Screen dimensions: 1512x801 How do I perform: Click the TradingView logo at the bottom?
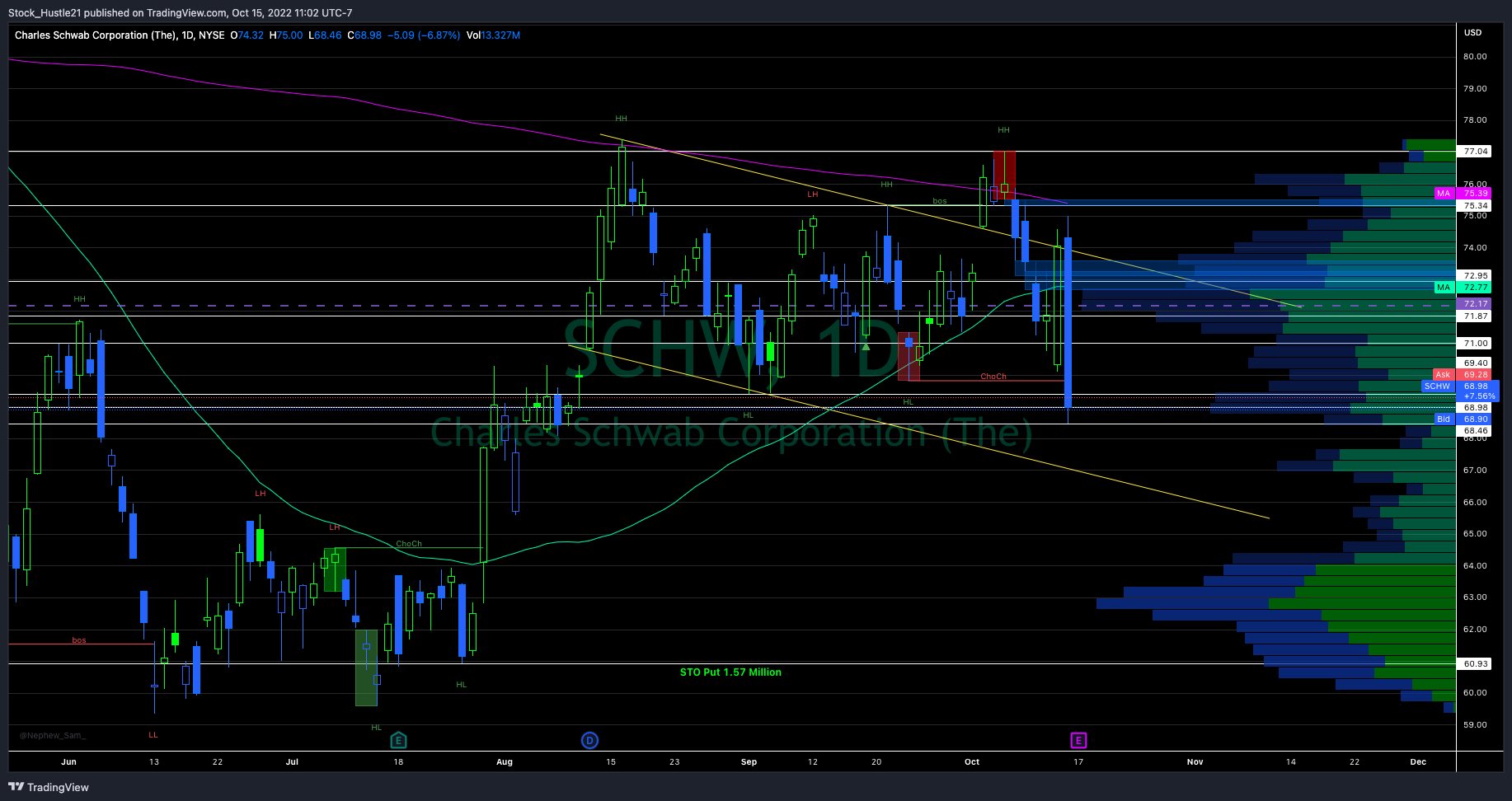(x=48, y=787)
